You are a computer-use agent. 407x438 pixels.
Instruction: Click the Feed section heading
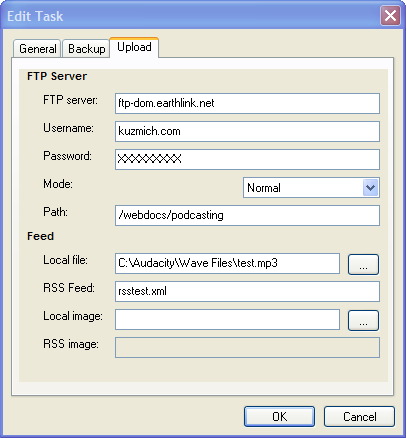(x=40, y=236)
